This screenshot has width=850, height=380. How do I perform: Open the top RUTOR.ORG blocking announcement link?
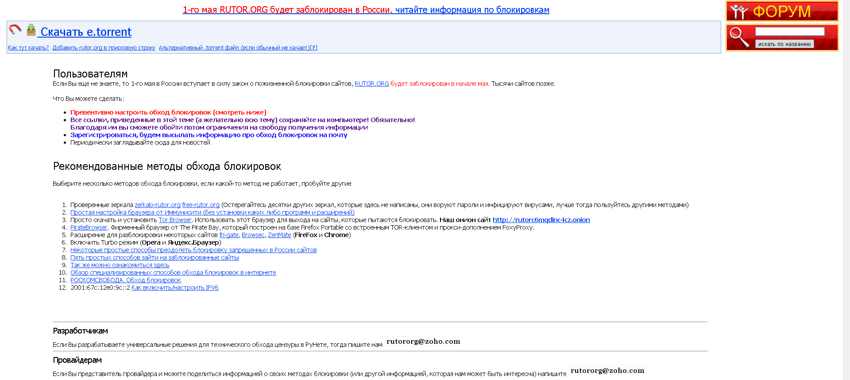tap(366, 10)
